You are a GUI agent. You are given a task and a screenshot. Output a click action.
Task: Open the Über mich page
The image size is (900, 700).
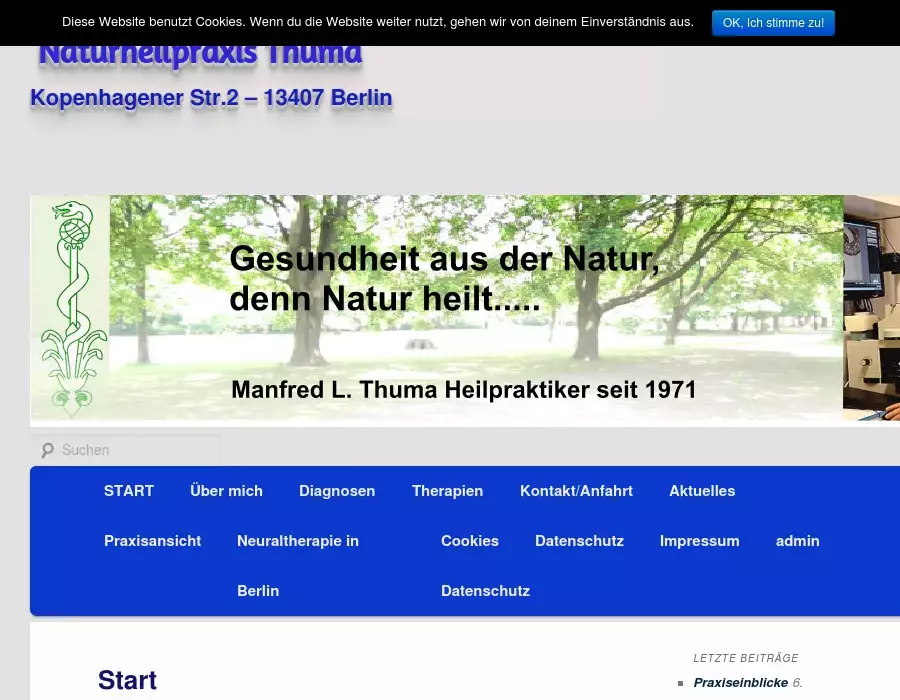tap(226, 491)
